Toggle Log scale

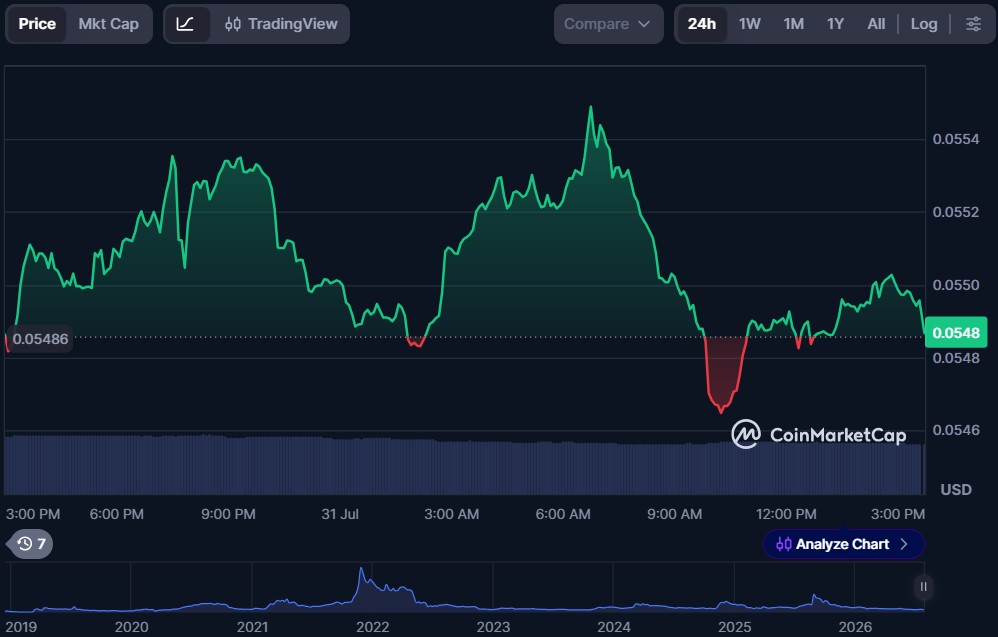click(924, 24)
